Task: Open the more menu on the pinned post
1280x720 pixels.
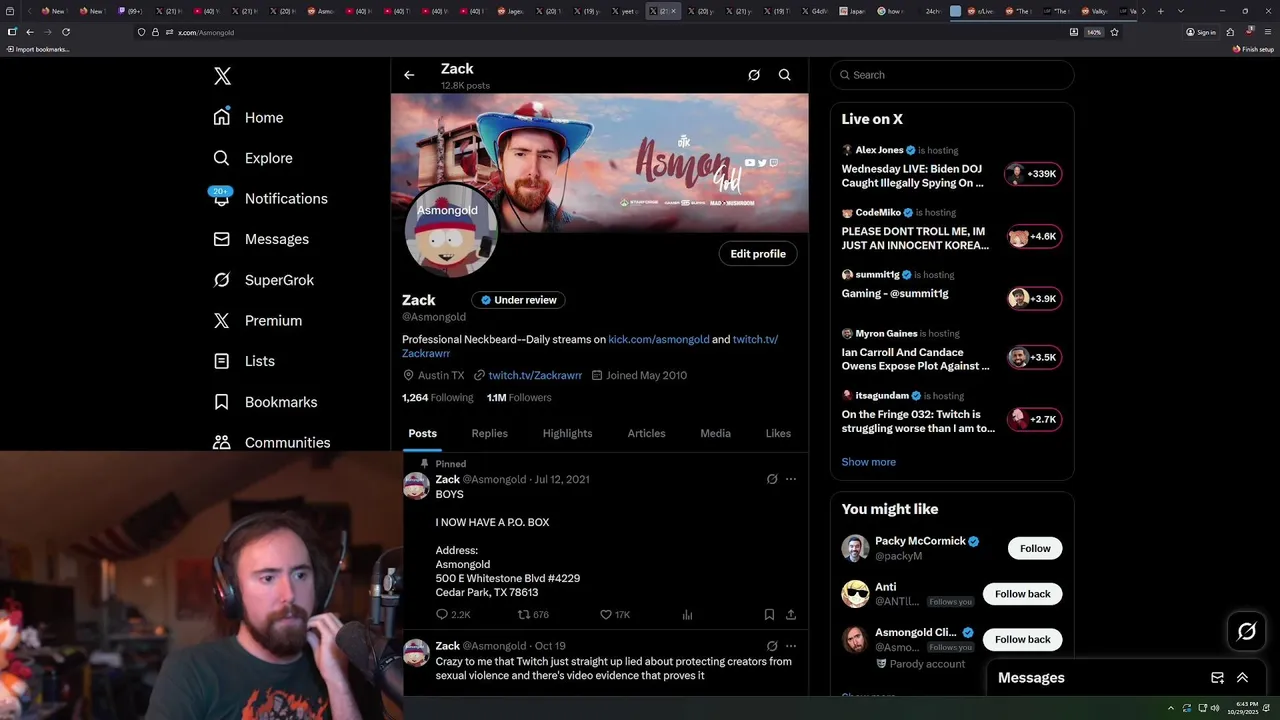Action: pos(791,479)
